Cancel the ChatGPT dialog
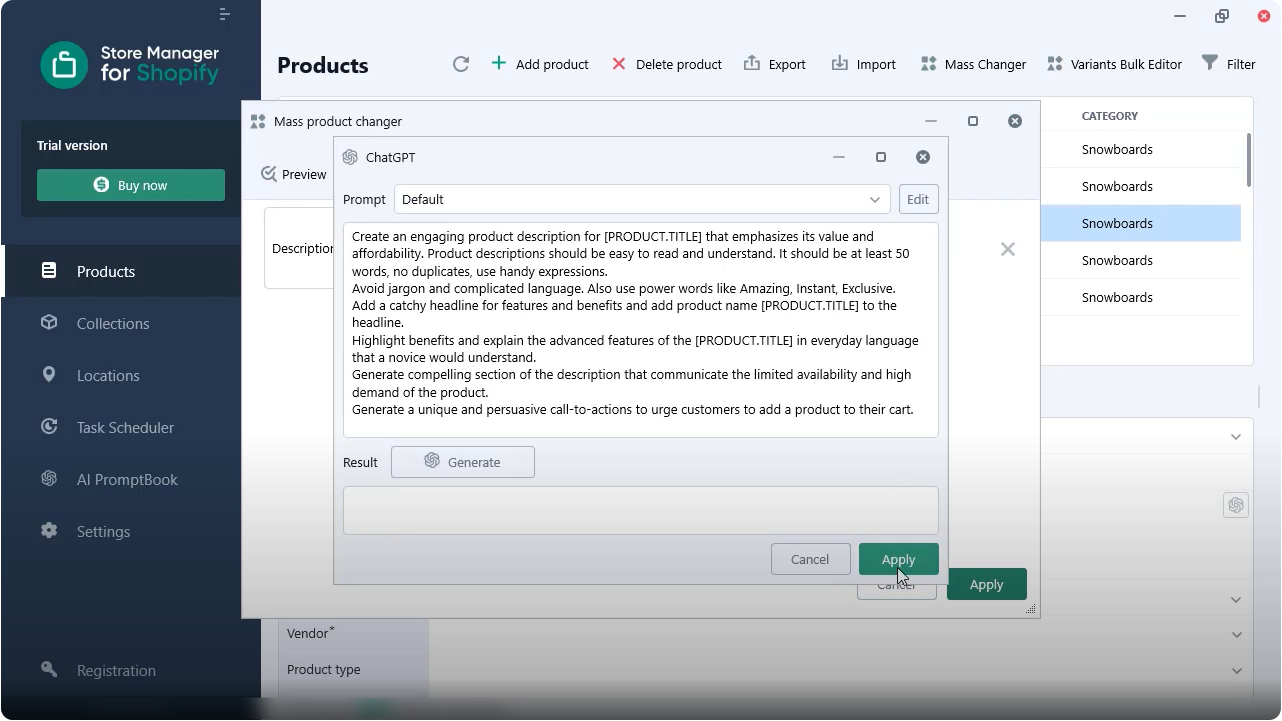 coord(810,559)
